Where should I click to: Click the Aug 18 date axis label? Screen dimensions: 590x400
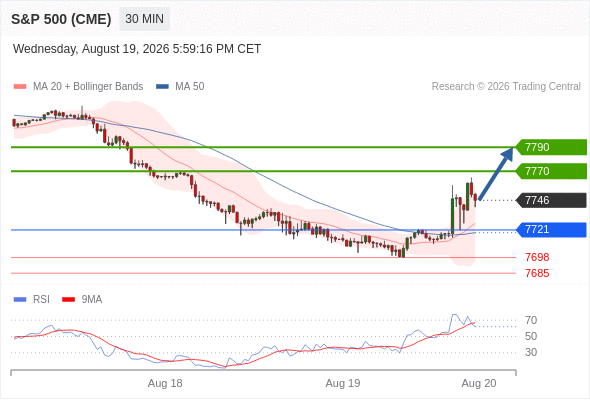pyautogui.click(x=165, y=383)
